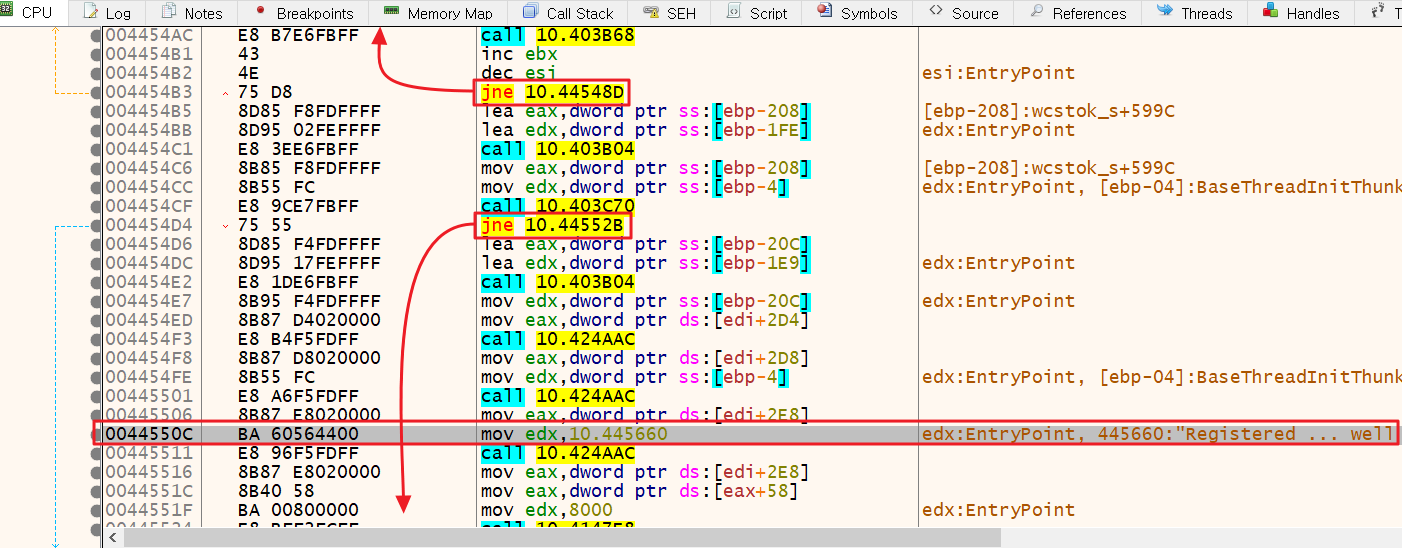Click opcode bytes '8B87 D8020000'
Viewport: 1402px width, 548px height.
(x=309, y=358)
